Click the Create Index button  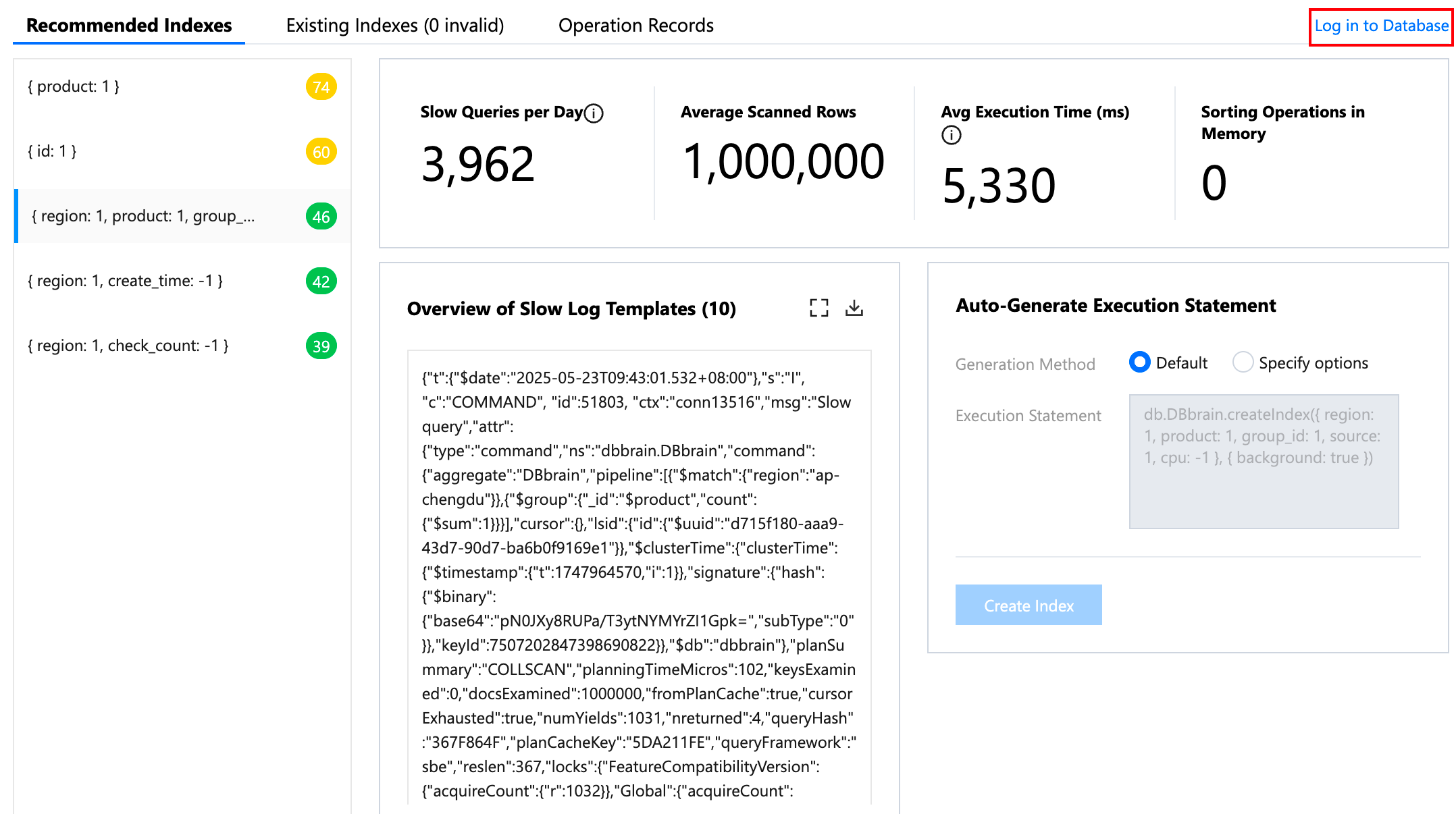coord(1028,605)
